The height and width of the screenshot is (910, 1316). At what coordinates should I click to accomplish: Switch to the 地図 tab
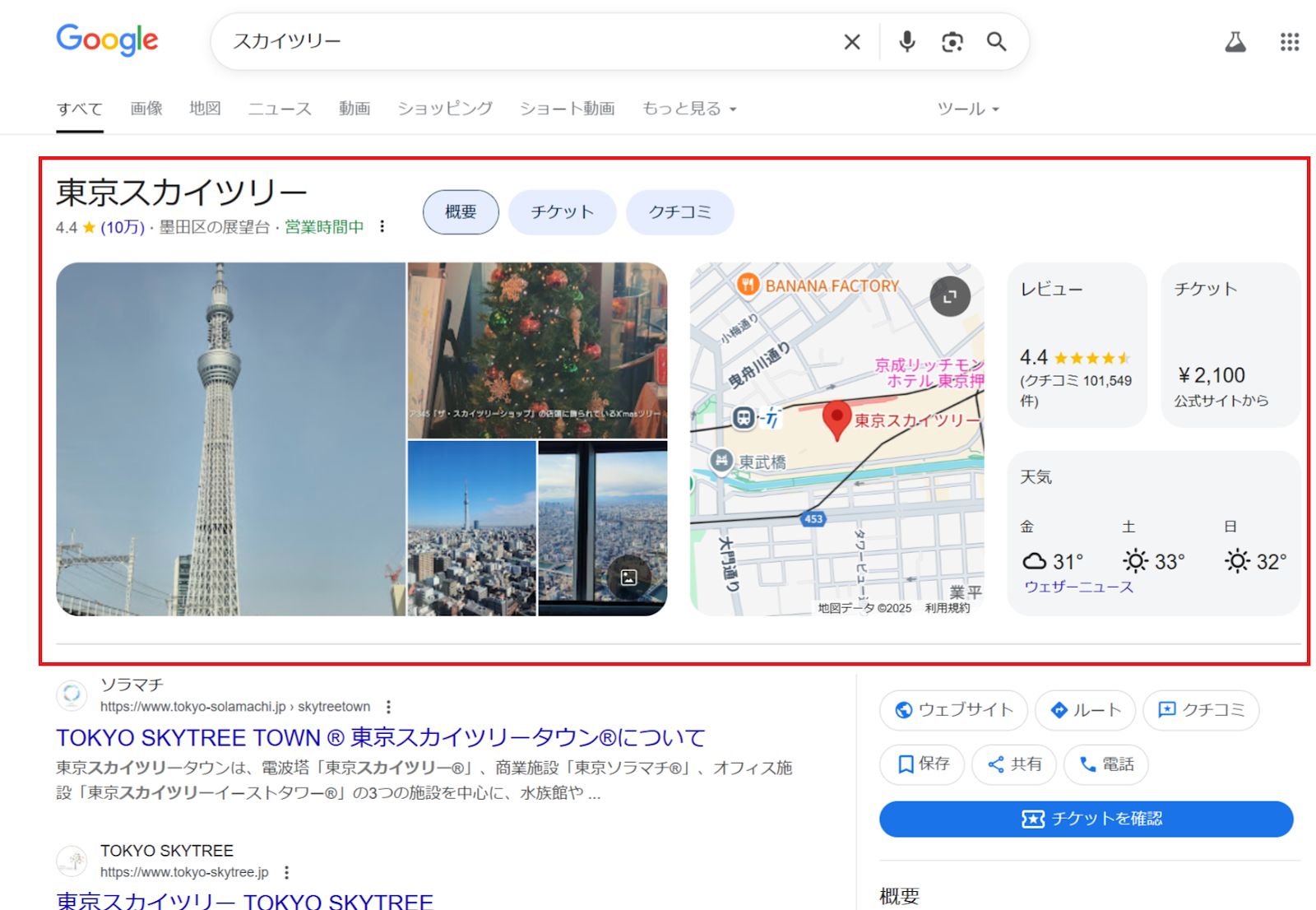(205, 109)
